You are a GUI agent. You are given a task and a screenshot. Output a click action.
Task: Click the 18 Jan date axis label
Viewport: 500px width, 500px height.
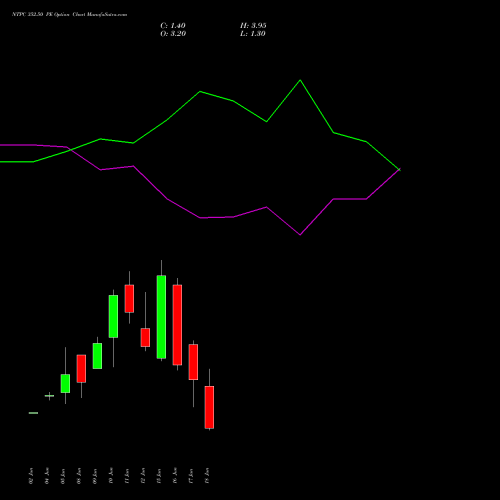tap(207, 476)
